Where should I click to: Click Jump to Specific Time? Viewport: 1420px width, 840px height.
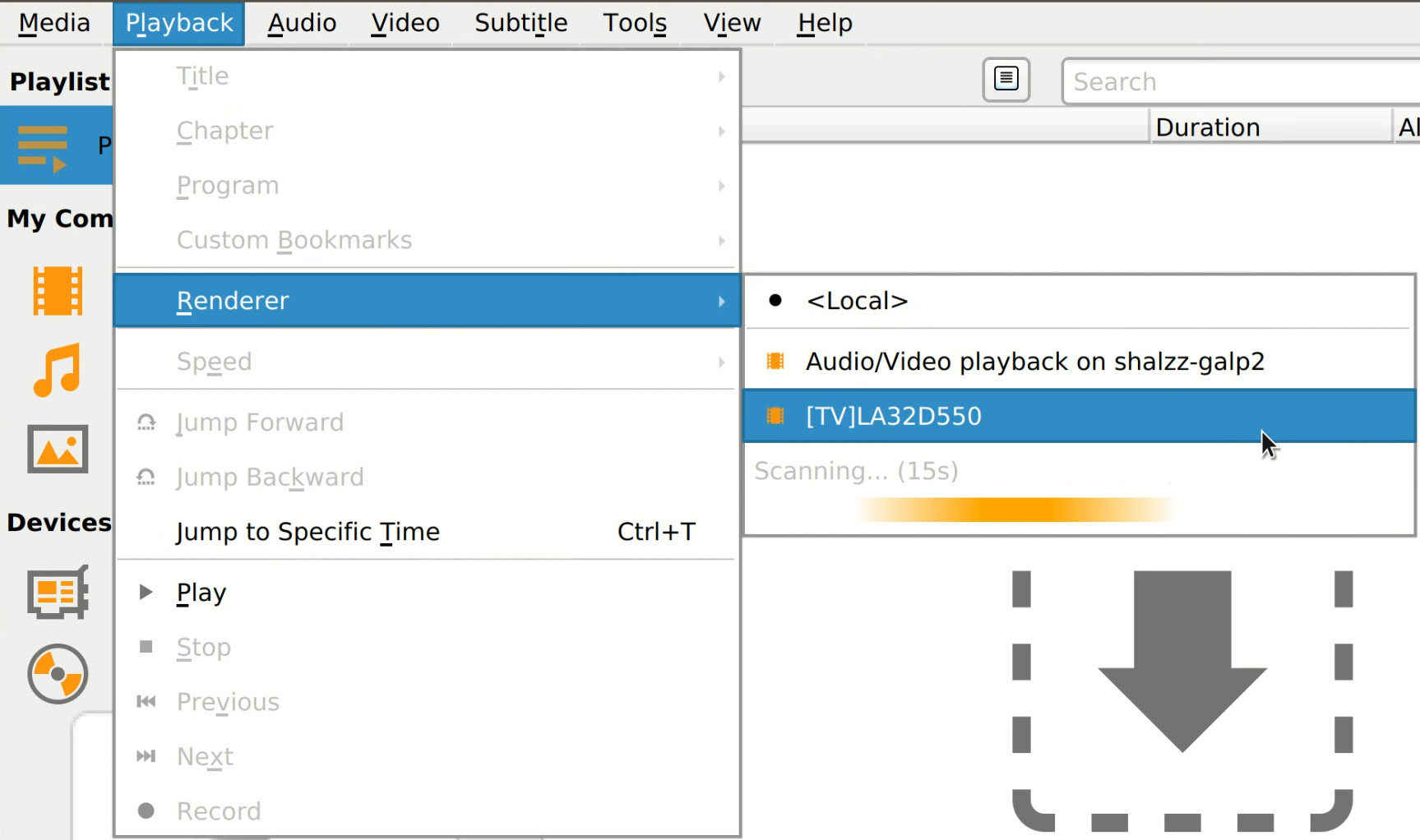(x=308, y=531)
